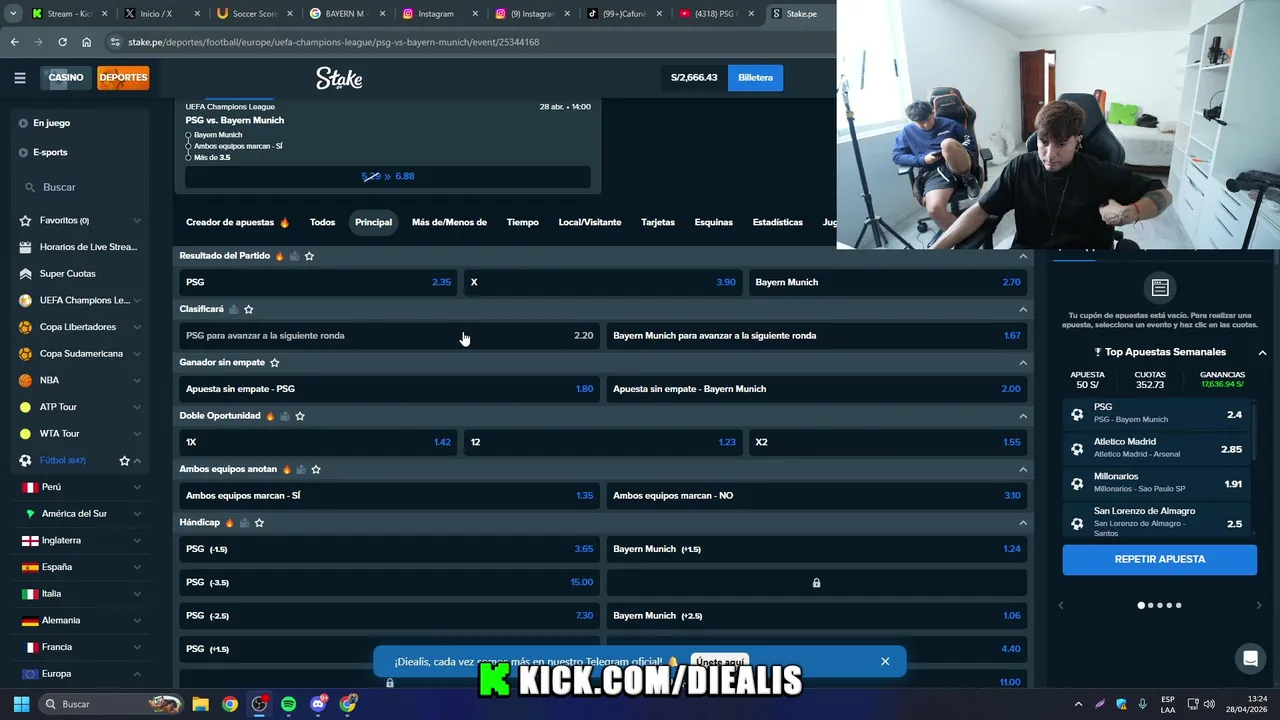The height and width of the screenshot is (720, 1280).
Task: Select Ambos equipos marcan - SÍ odds
Action: (x=389, y=495)
